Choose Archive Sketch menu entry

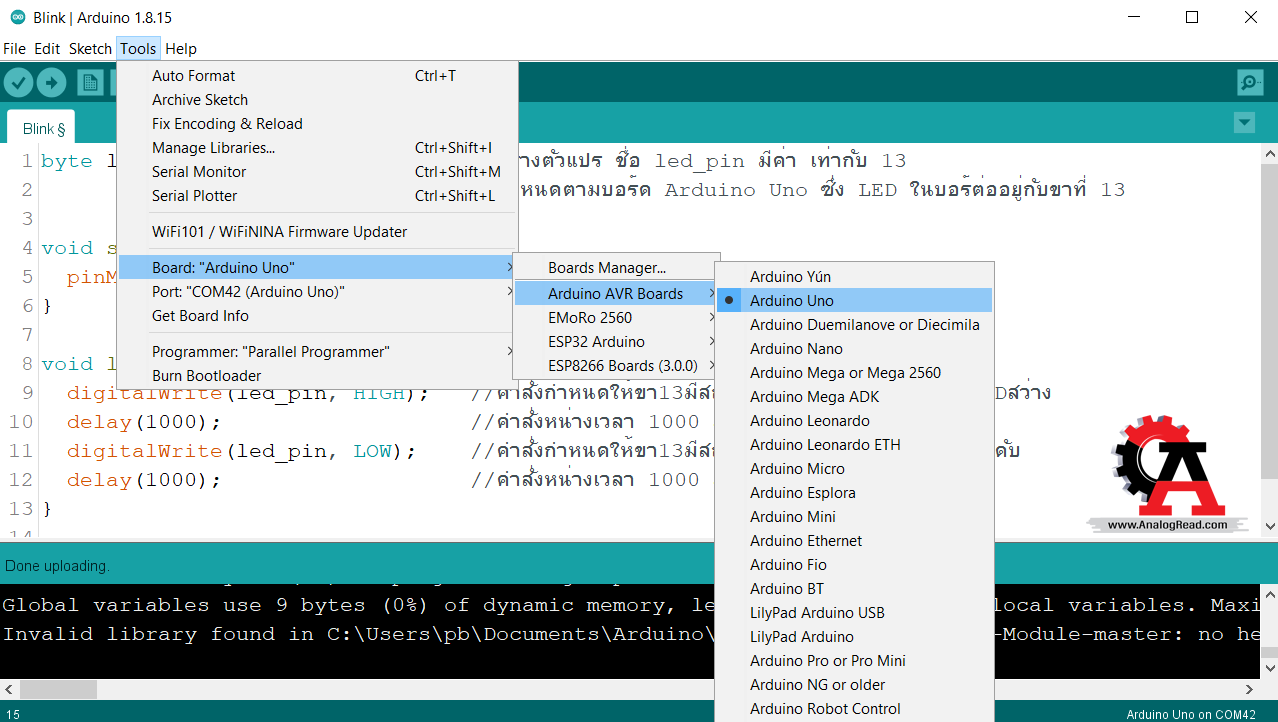click(x=318, y=100)
